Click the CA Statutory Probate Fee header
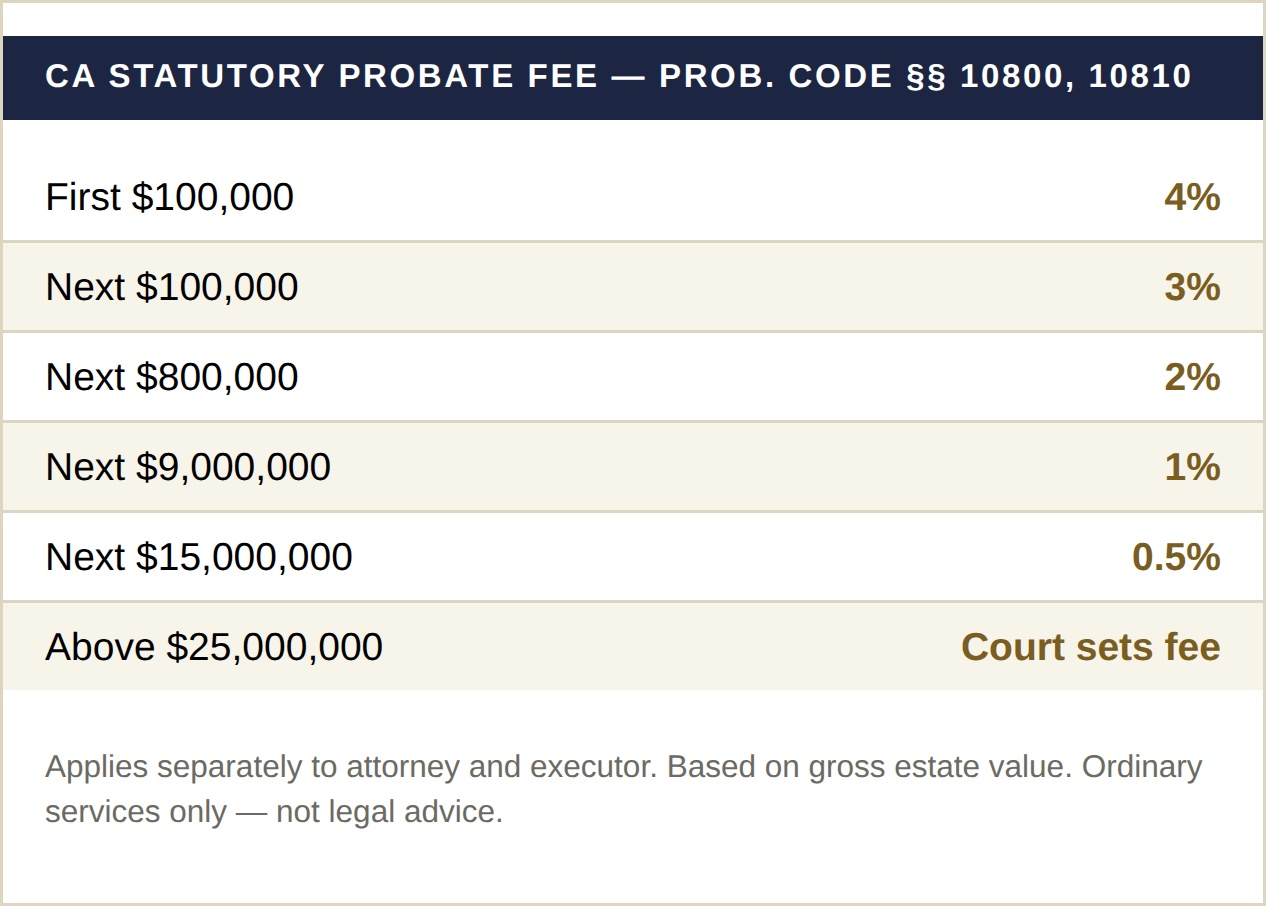Viewport: 1266px width, 906px height. 632,77
